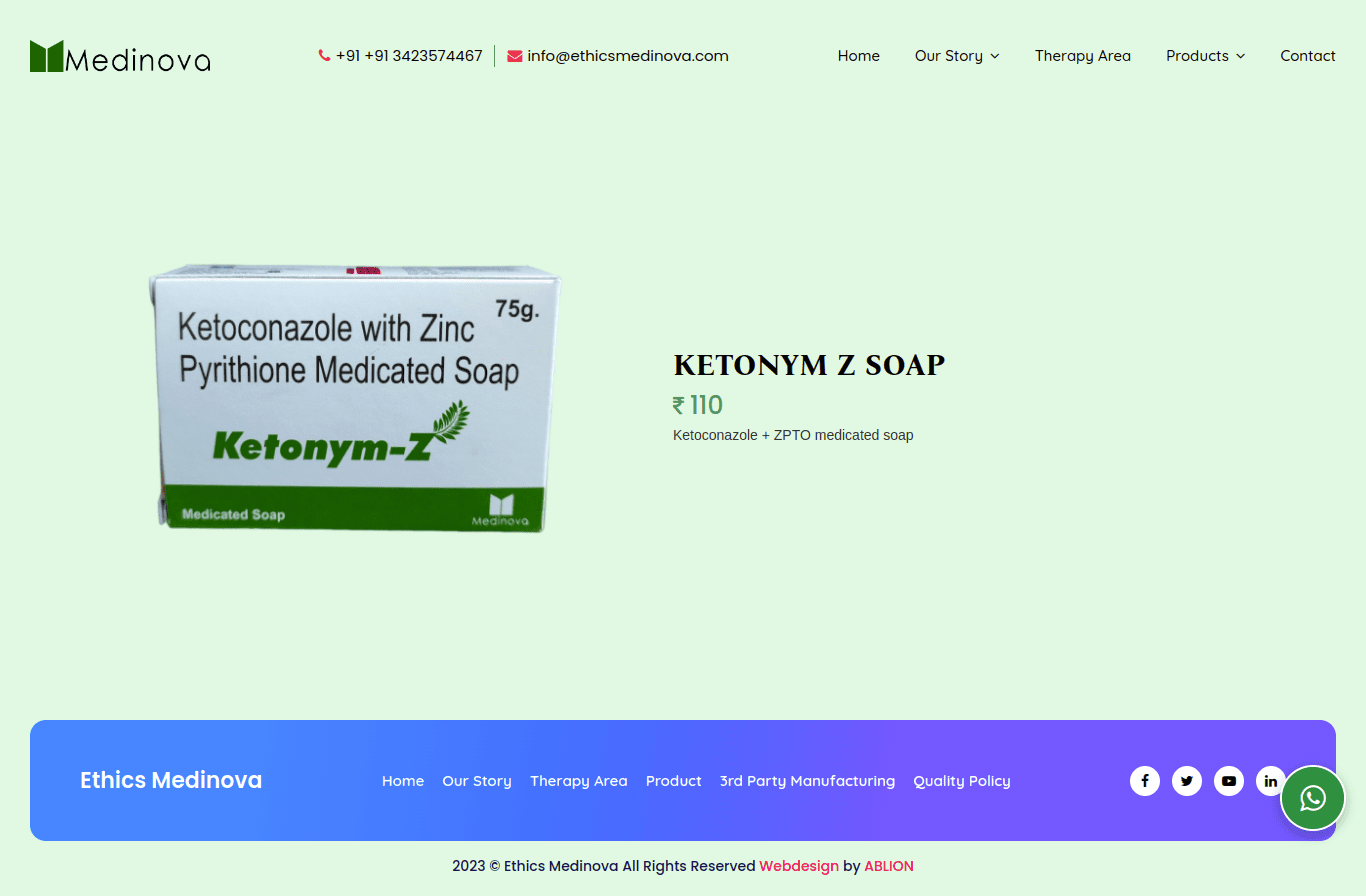
Task: Open 3rd Party Manufacturing footer link
Action: point(807,781)
